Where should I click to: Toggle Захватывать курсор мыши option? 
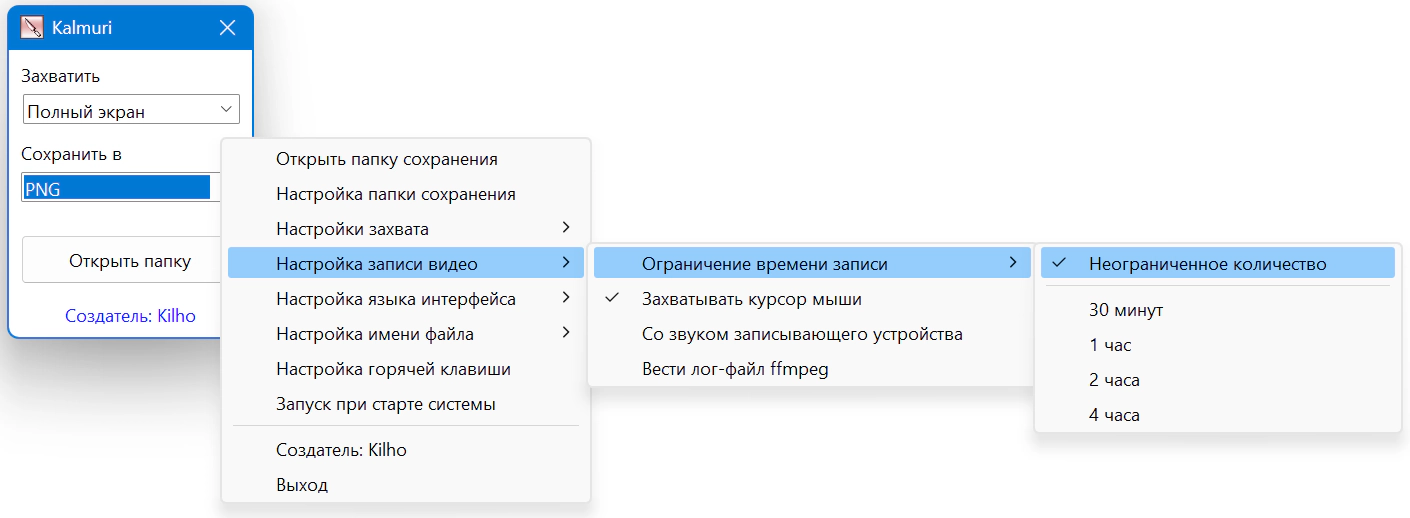coord(812,299)
